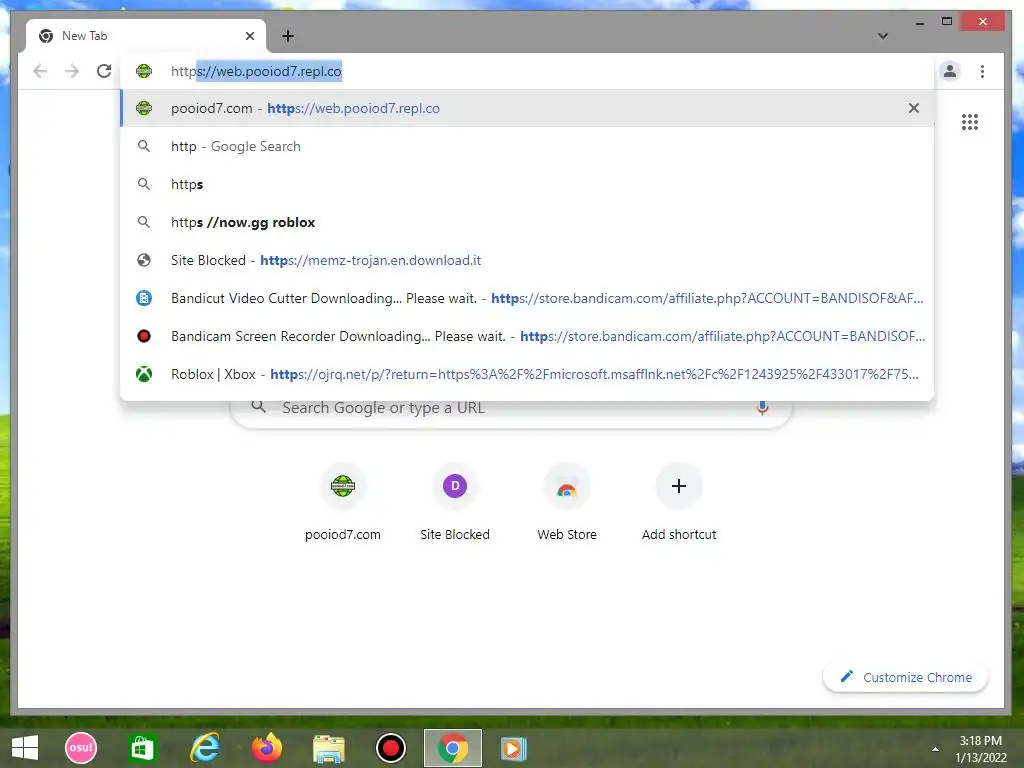The width and height of the screenshot is (1024, 768).
Task: Expand the tab search chevron
Action: (x=883, y=36)
